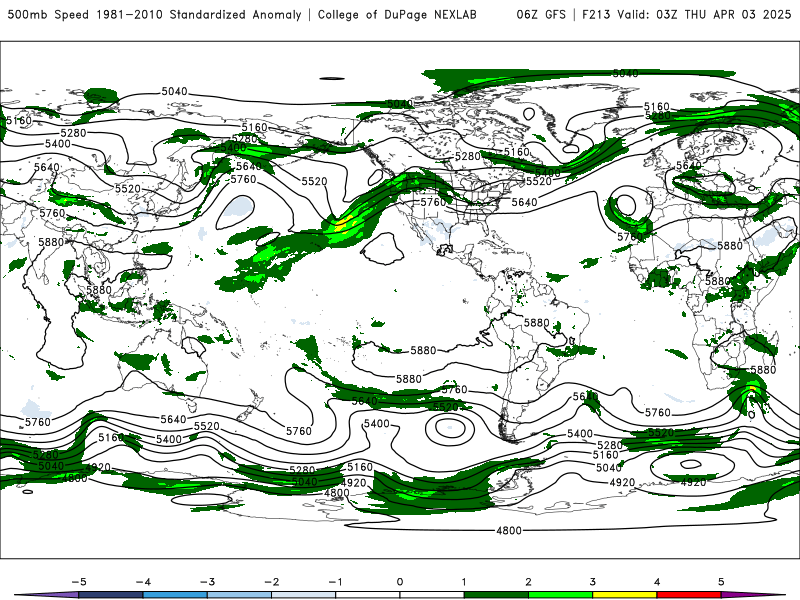
Task: Click the '5520' contour label over the North Pacific
Action: tap(314, 181)
